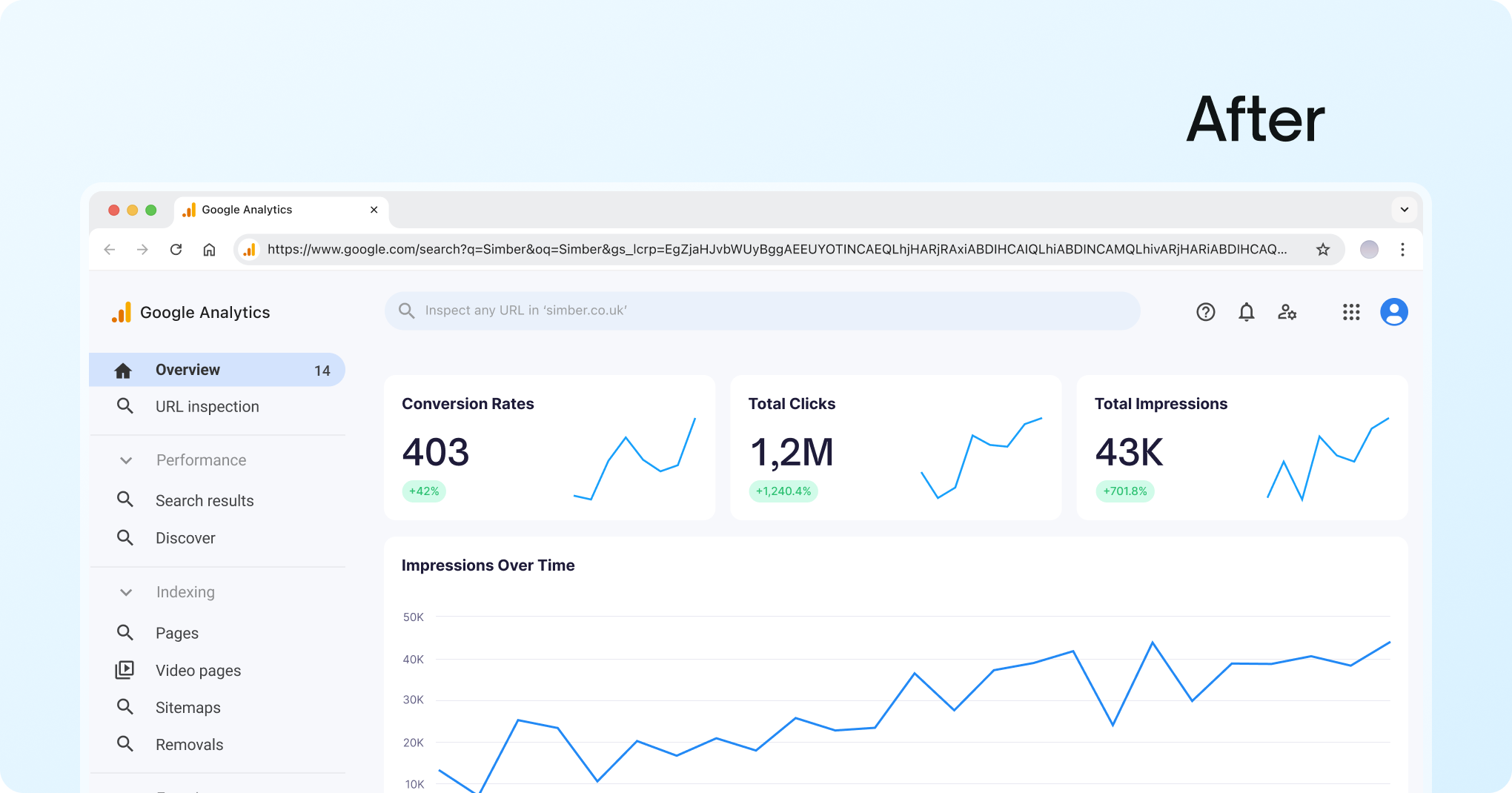The height and width of the screenshot is (793, 1512).
Task: Close the Google Analytics tab
Action: 374,210
